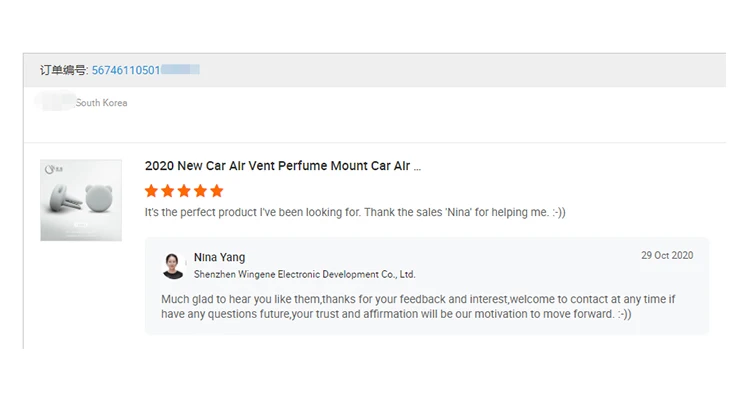Click the third orange rating star

click(184, 191)
